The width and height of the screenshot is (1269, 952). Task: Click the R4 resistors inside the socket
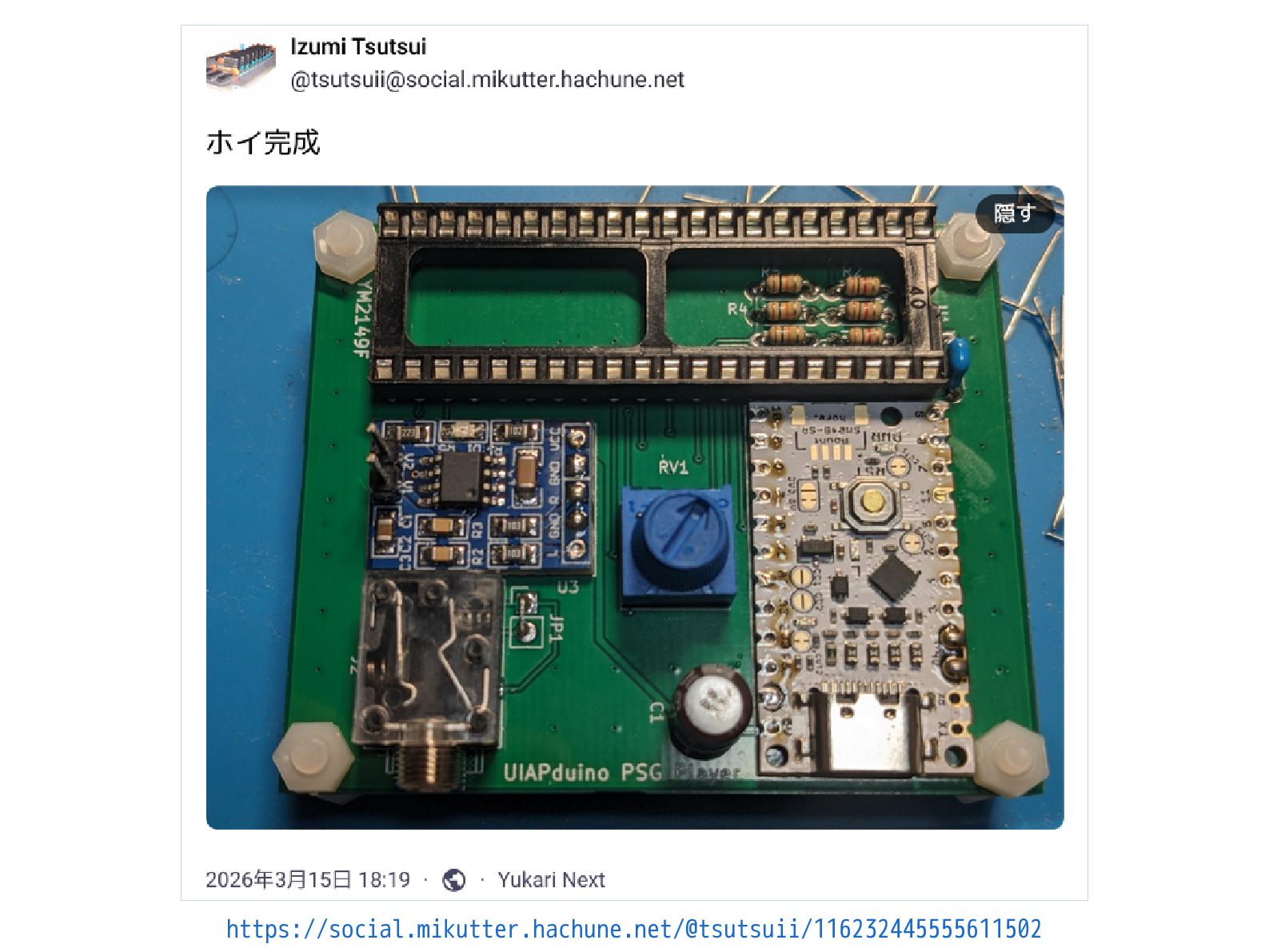(827, 309)
